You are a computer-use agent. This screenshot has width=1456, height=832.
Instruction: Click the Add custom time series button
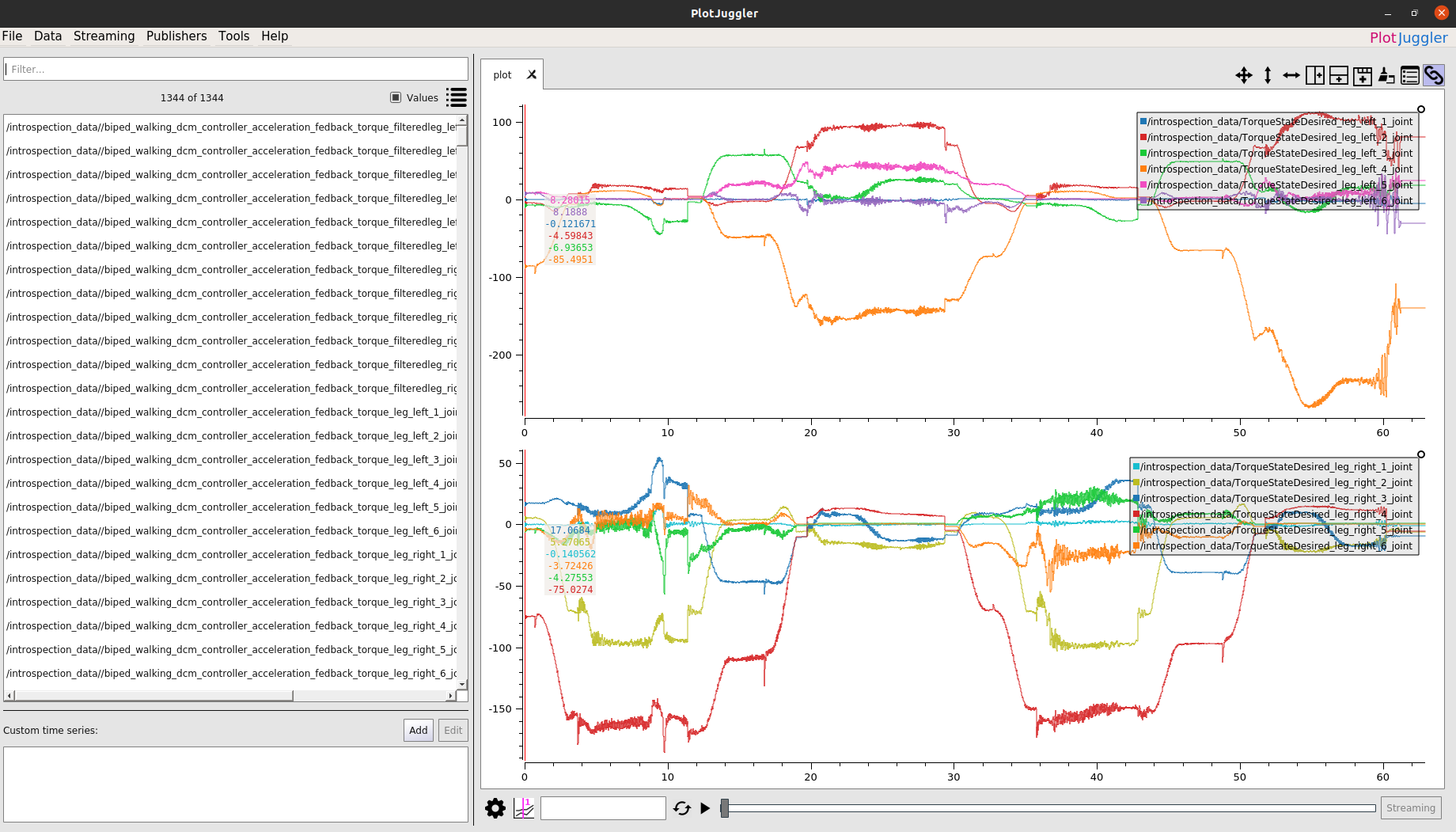click(419, 730)
